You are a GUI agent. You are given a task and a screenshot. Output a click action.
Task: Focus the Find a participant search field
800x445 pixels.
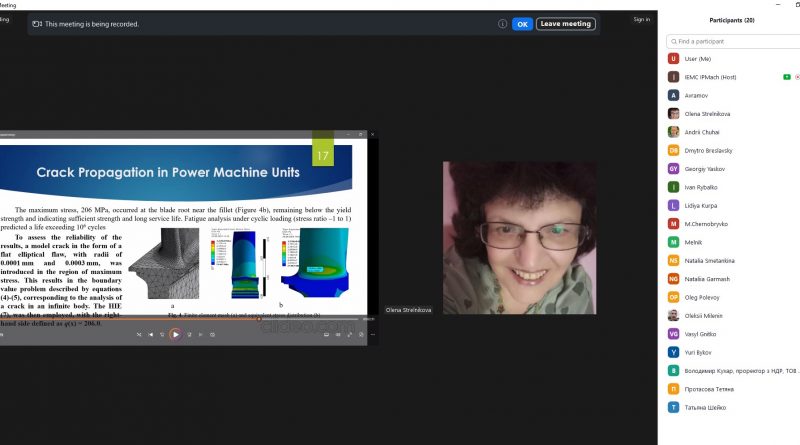735,41
